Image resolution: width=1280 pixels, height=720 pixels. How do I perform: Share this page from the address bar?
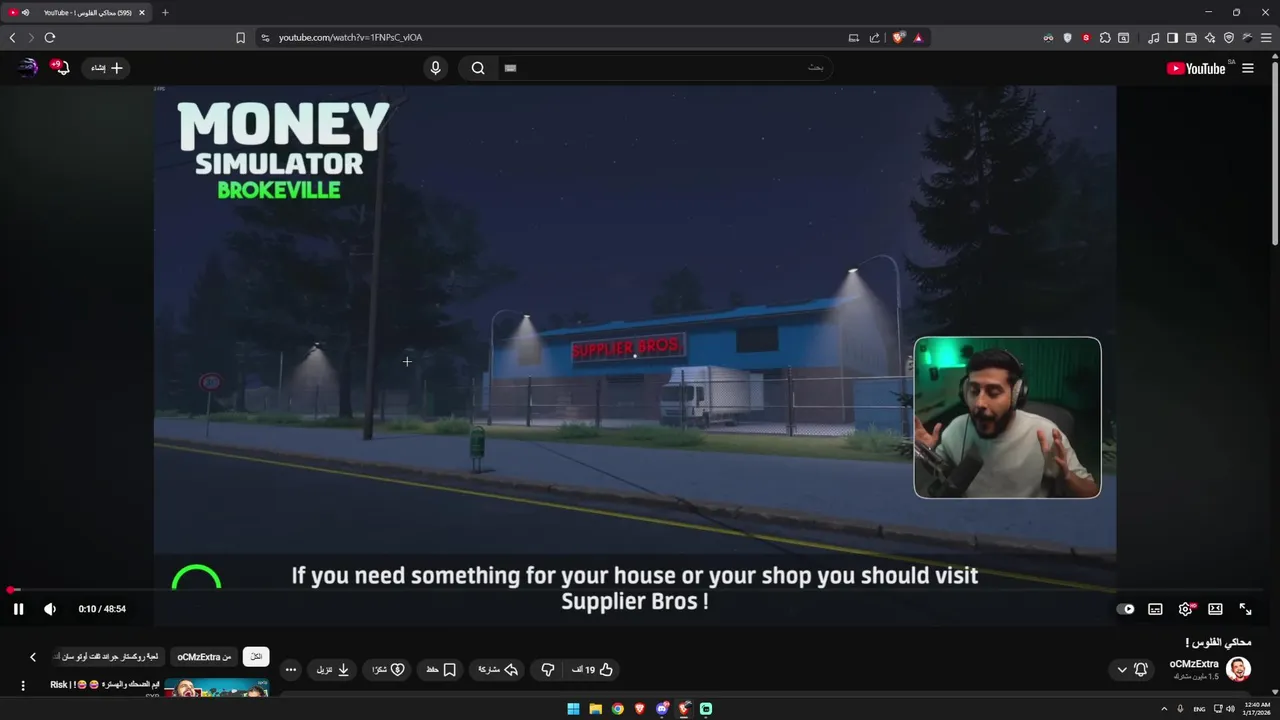(875, 38)
